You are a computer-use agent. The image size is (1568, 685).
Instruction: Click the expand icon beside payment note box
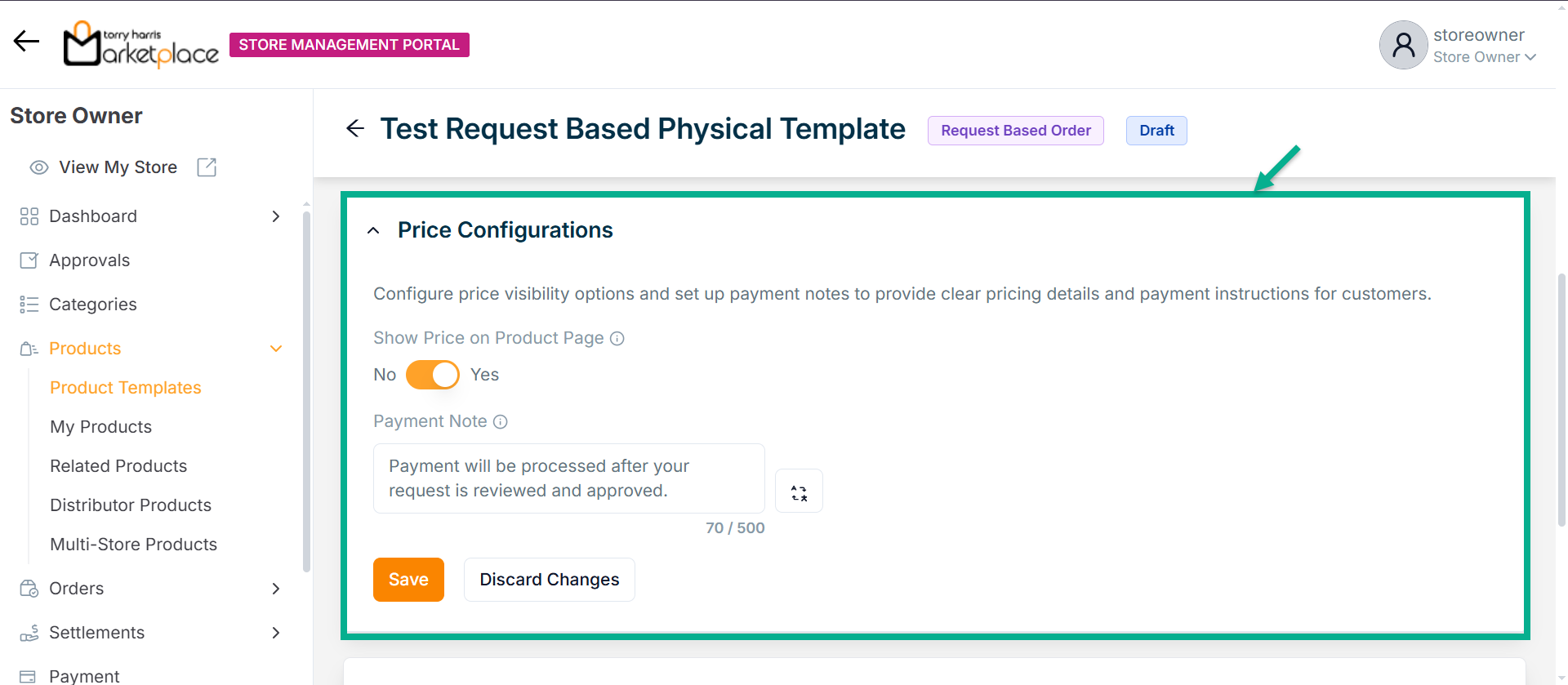pos(799,492)
